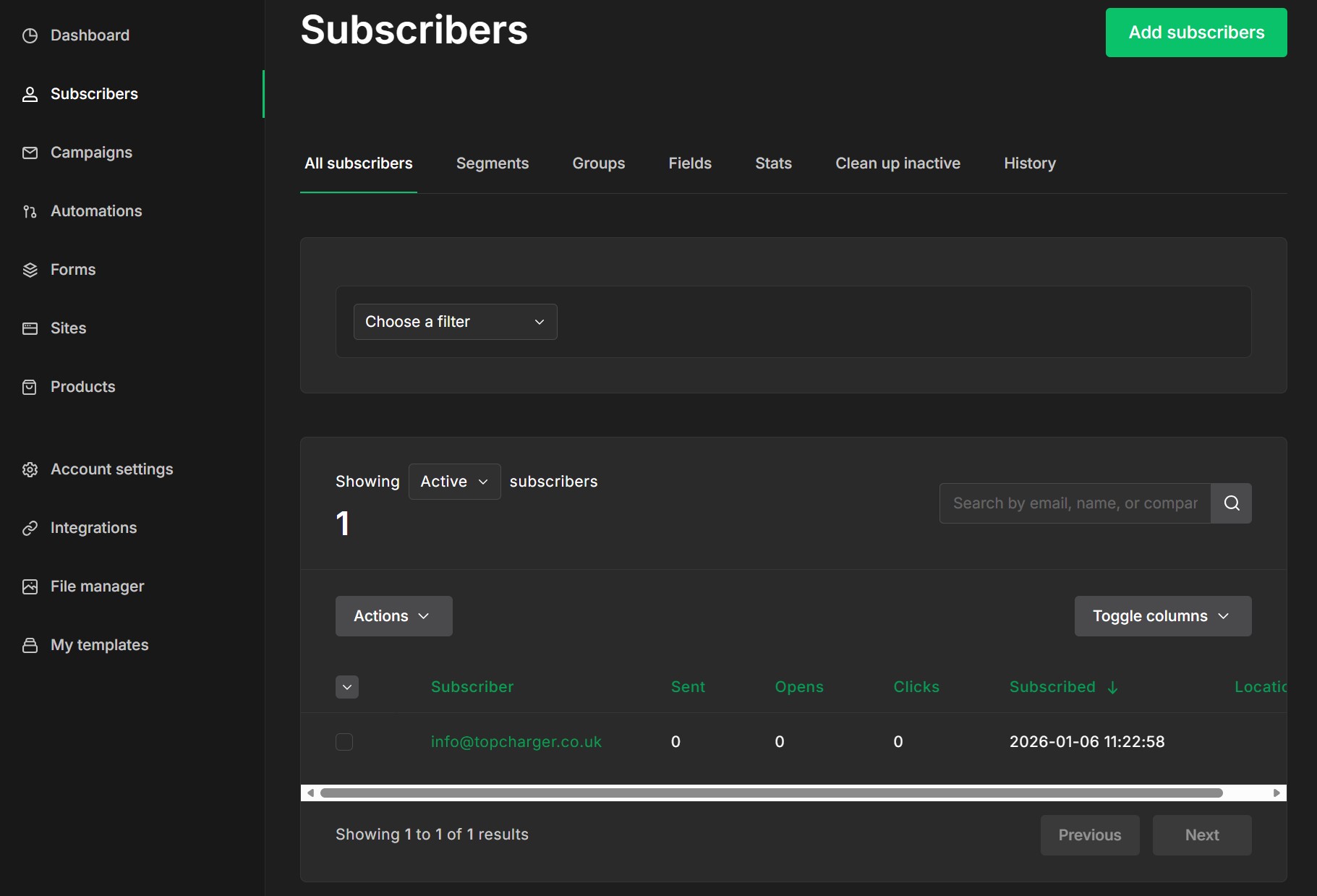Select the Products bag icon
The width and height of the screenshot is (1317, 896).
(30, 387)
